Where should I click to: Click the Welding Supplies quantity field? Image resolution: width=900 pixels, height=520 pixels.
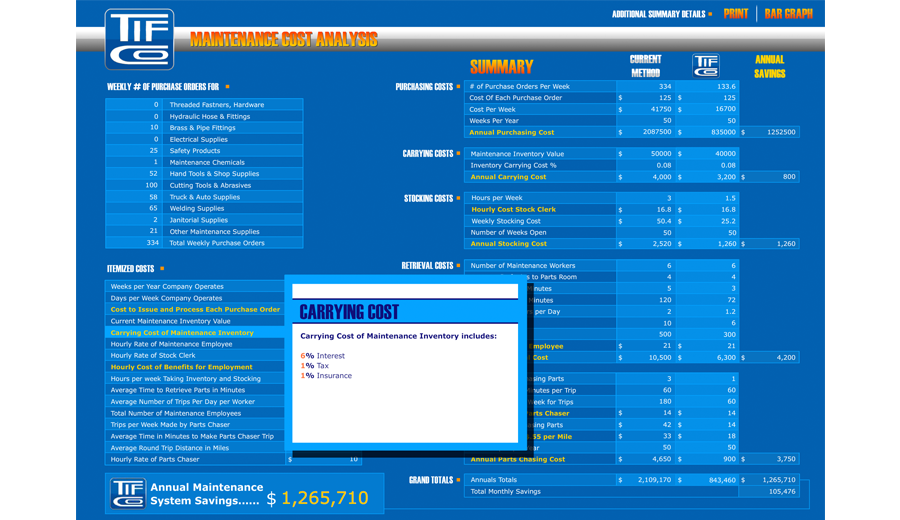(134, 208)
